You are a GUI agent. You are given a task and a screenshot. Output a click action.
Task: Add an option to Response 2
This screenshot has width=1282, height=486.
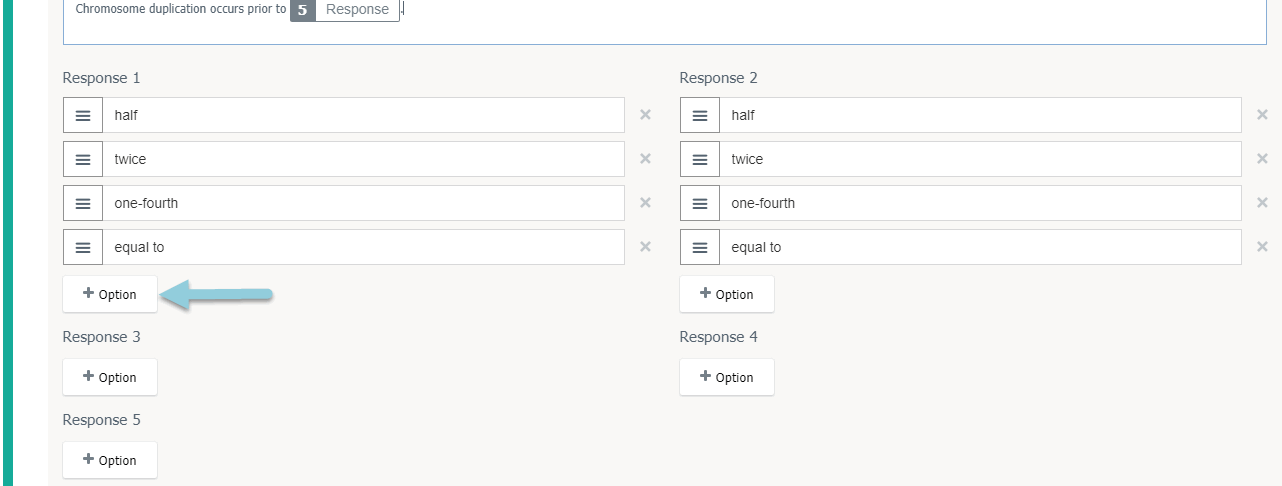[x=727, y=294]
